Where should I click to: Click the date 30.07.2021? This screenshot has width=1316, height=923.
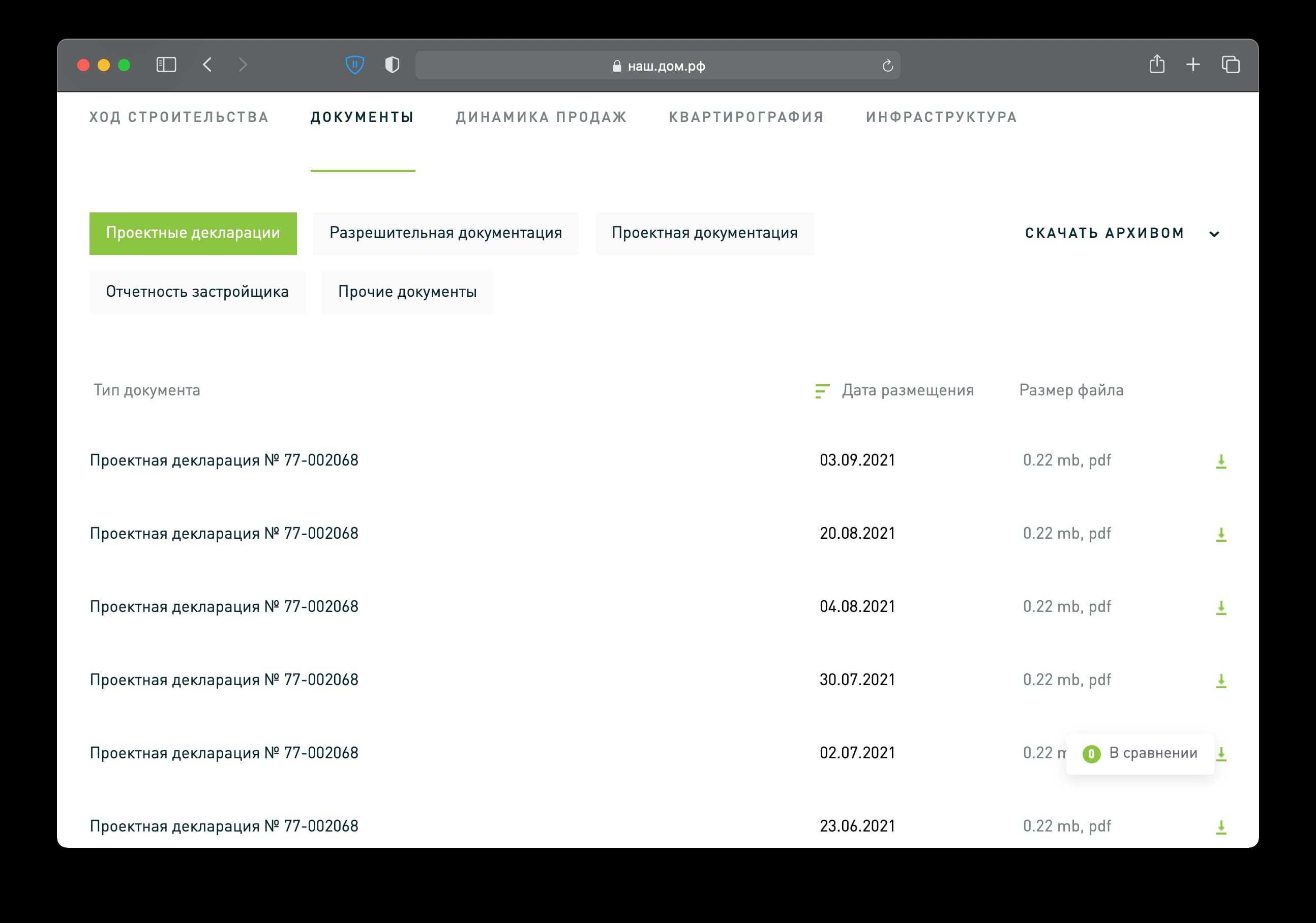[857, 680]
